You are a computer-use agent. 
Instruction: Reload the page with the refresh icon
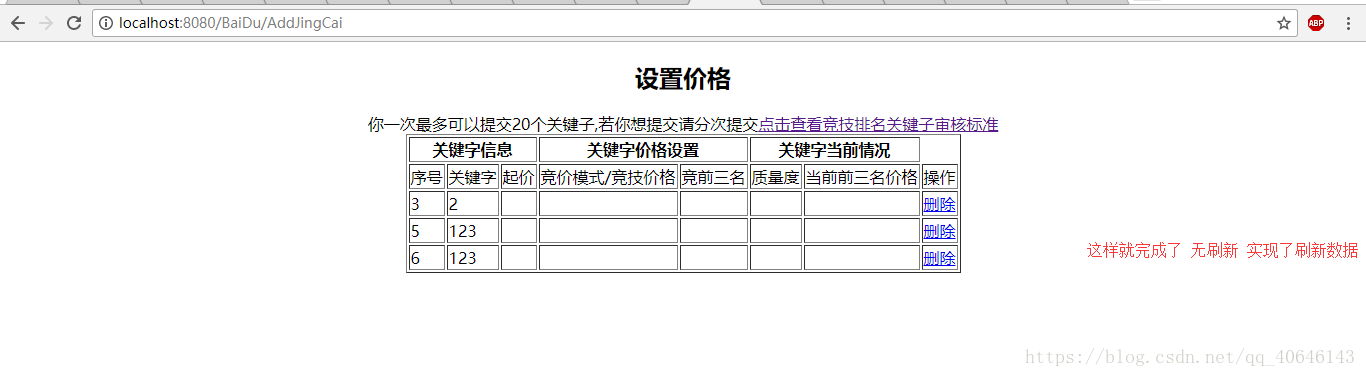pyautogui.click(x=74, y=23)
